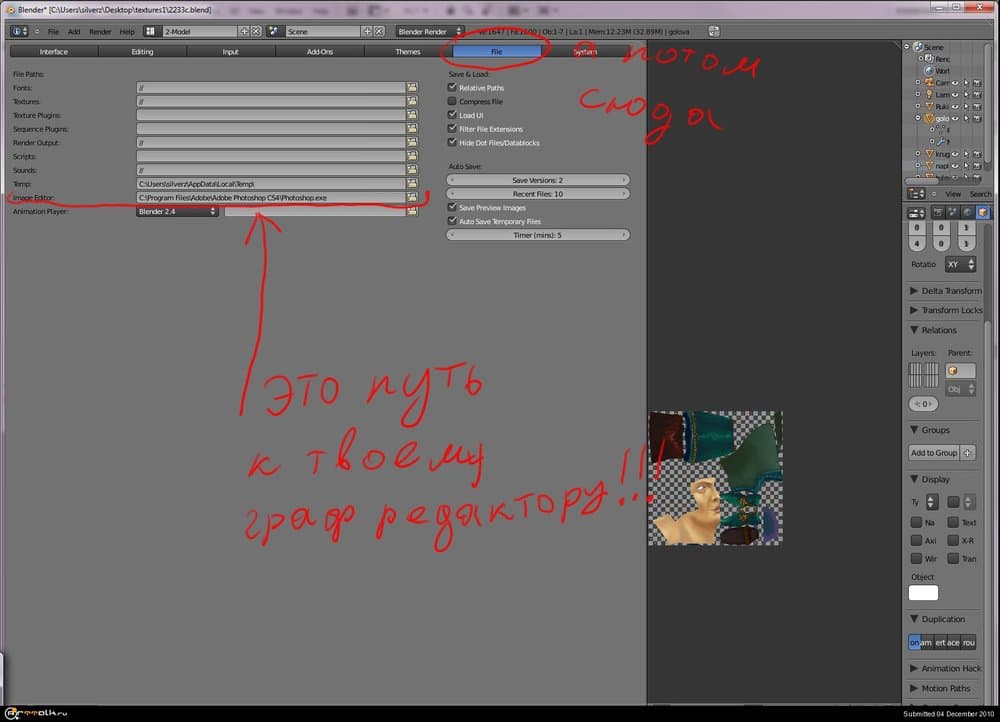Click the Add to Group button
The height and width of the screenshot is (722, 1000).
tap(933, 453)
